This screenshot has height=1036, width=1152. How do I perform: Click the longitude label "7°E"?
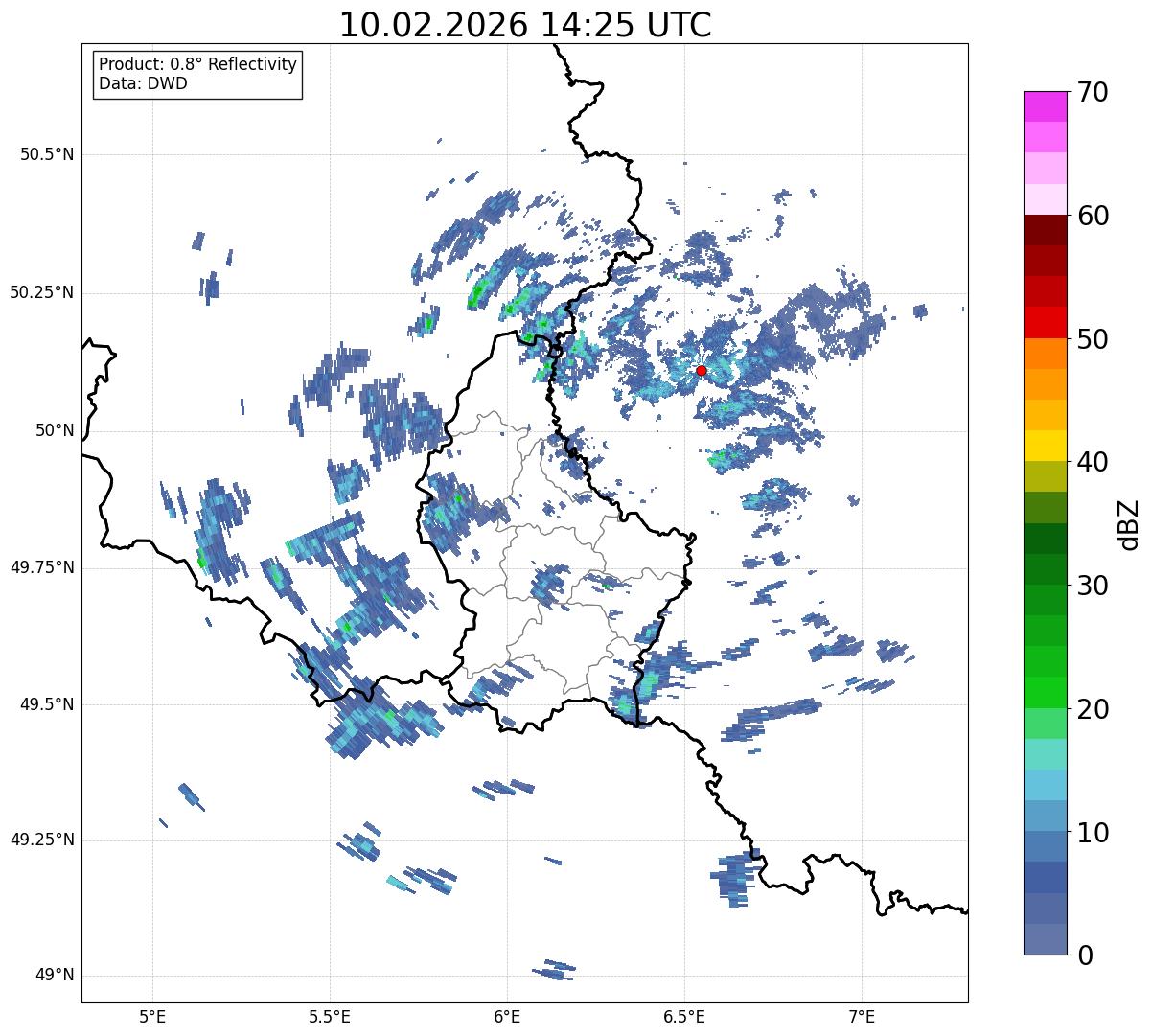(863, 1017)
